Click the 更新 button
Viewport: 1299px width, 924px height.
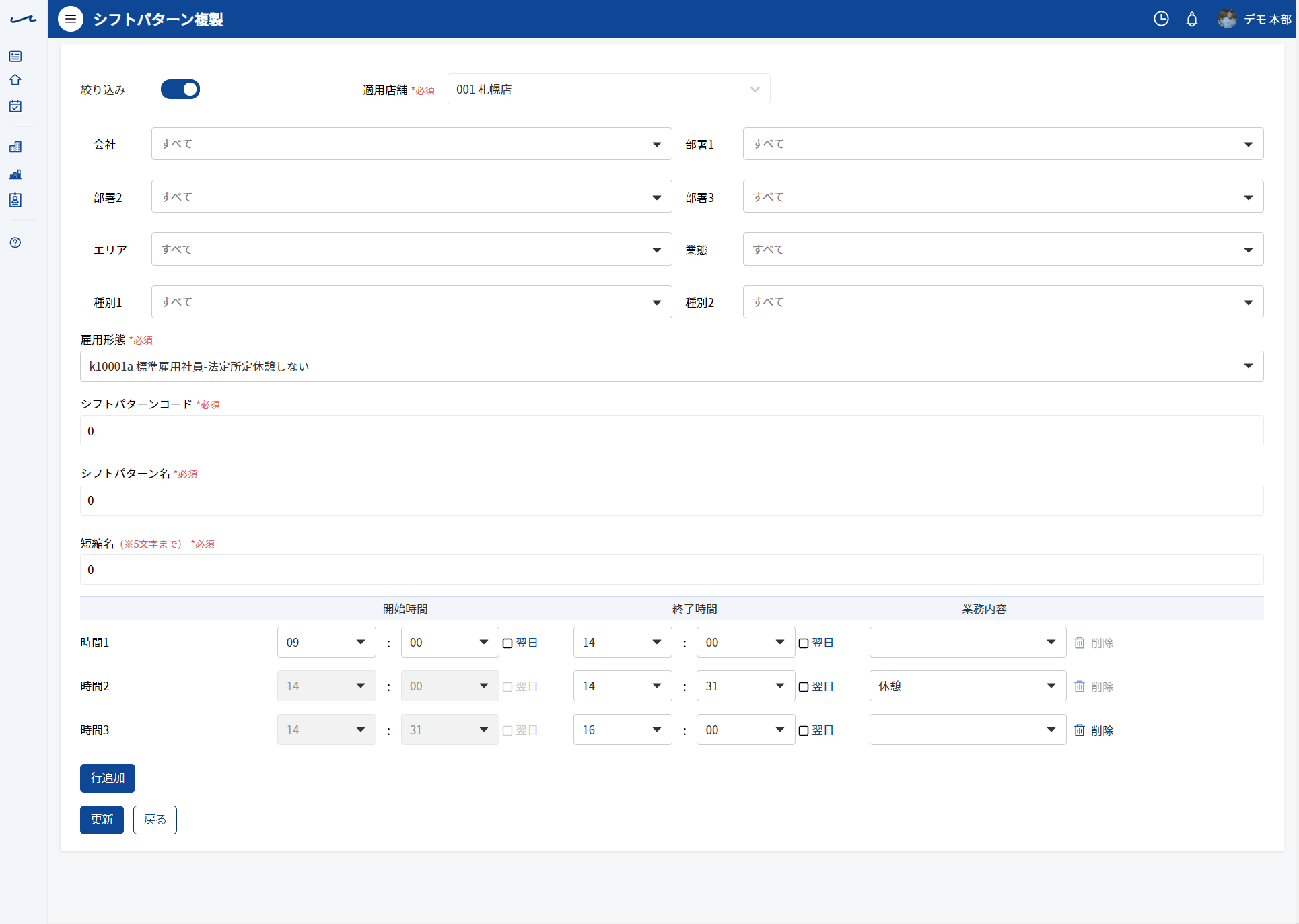102,820
